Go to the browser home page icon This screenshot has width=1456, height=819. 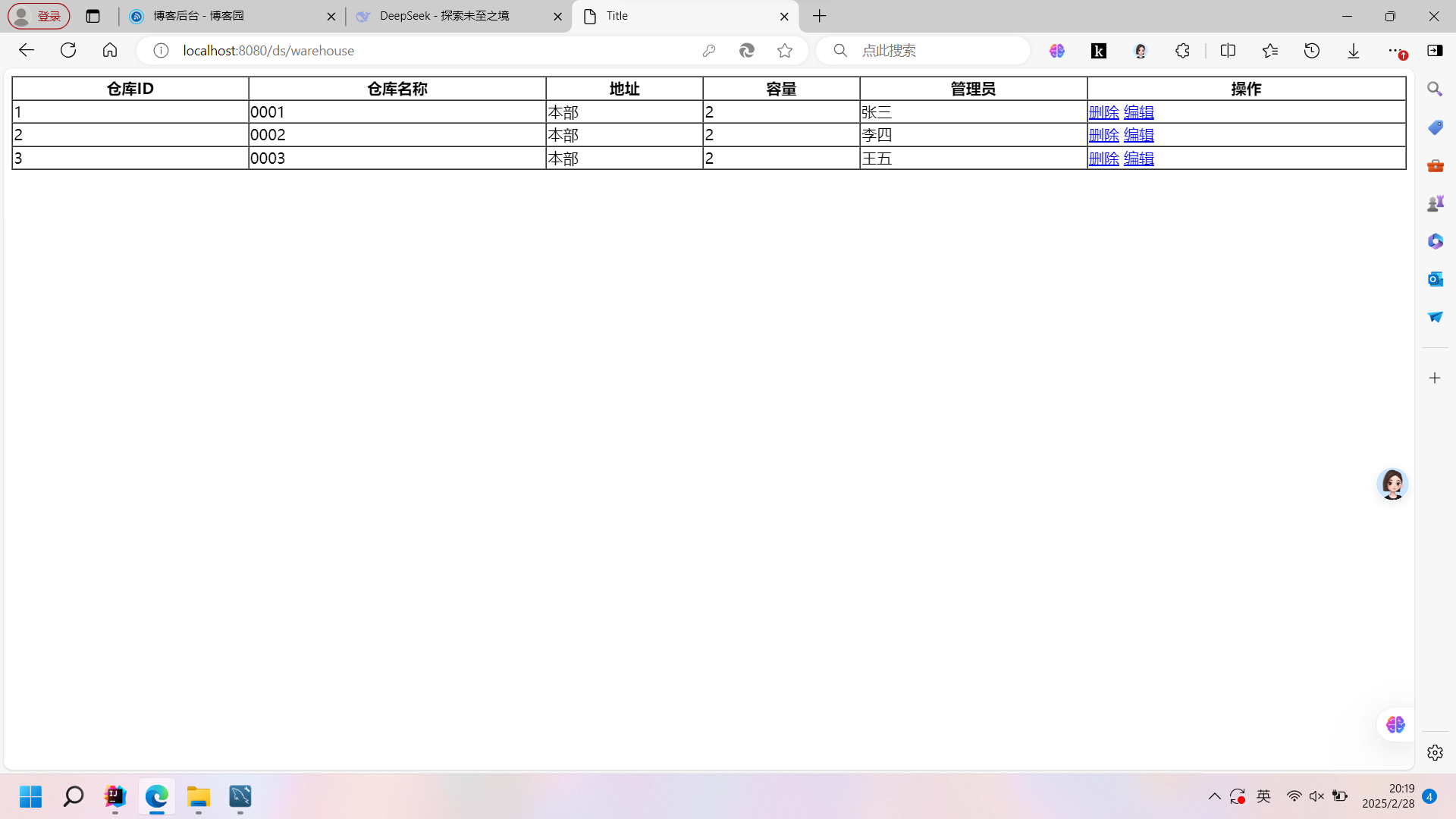click(x=110, y=50)
